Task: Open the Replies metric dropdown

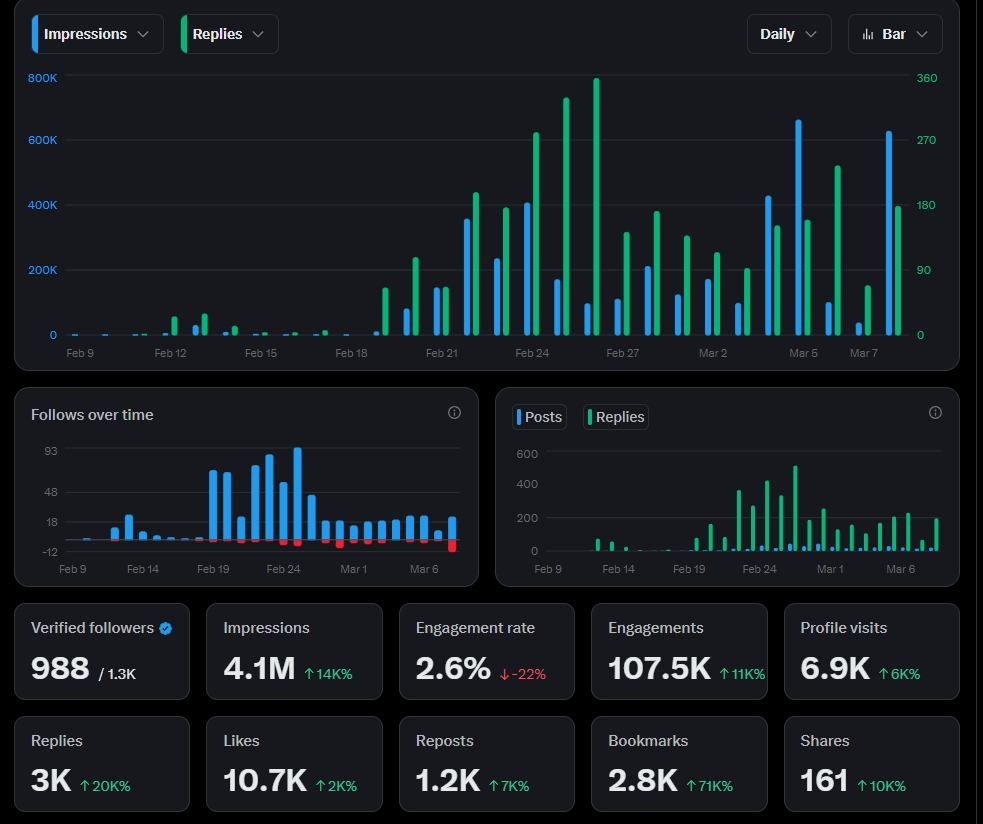Action: [x=229, y=34]
